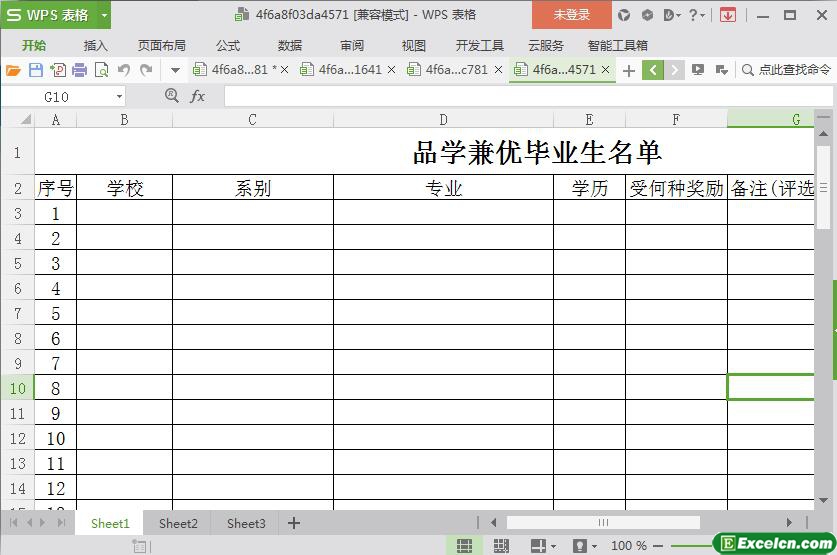Close document tab 4f6a...c781
Viewport: 837px width, 555px height.
tap(498, 70)
